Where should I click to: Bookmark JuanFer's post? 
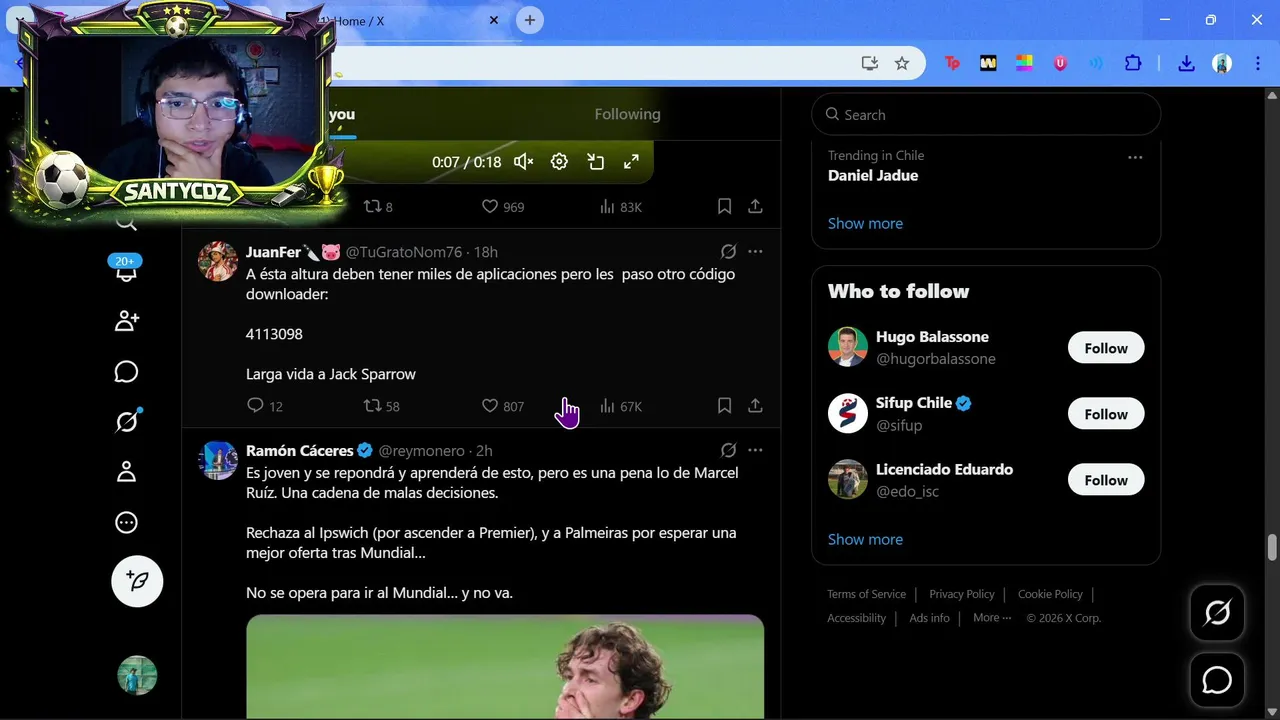pos(724,405)
